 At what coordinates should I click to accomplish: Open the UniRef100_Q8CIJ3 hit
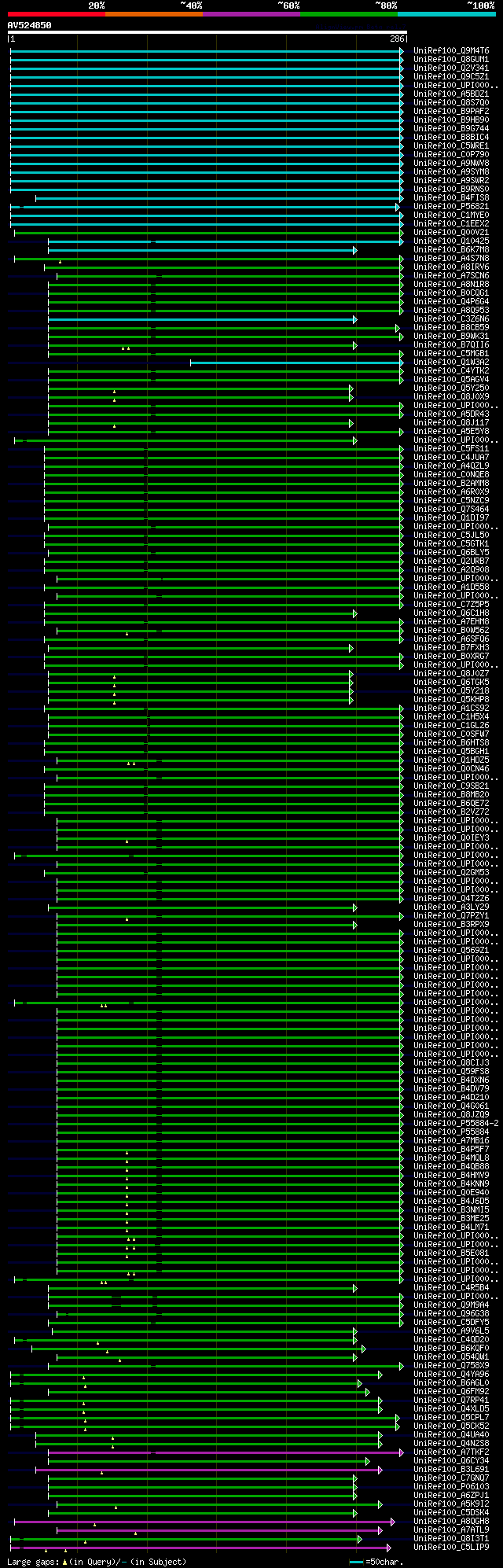(x=451, y=1063)
